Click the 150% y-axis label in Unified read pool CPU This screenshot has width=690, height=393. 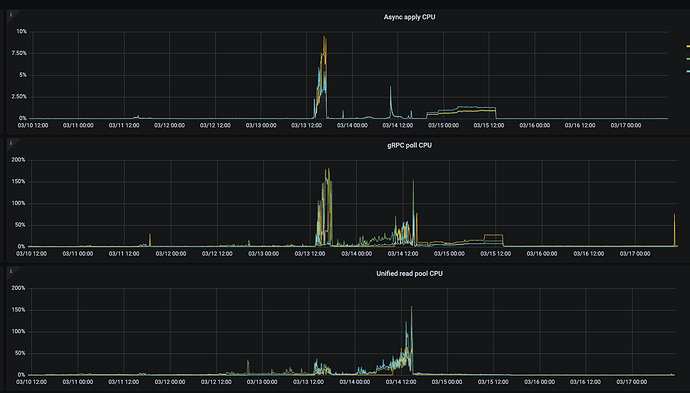click(x=18, y=310)
